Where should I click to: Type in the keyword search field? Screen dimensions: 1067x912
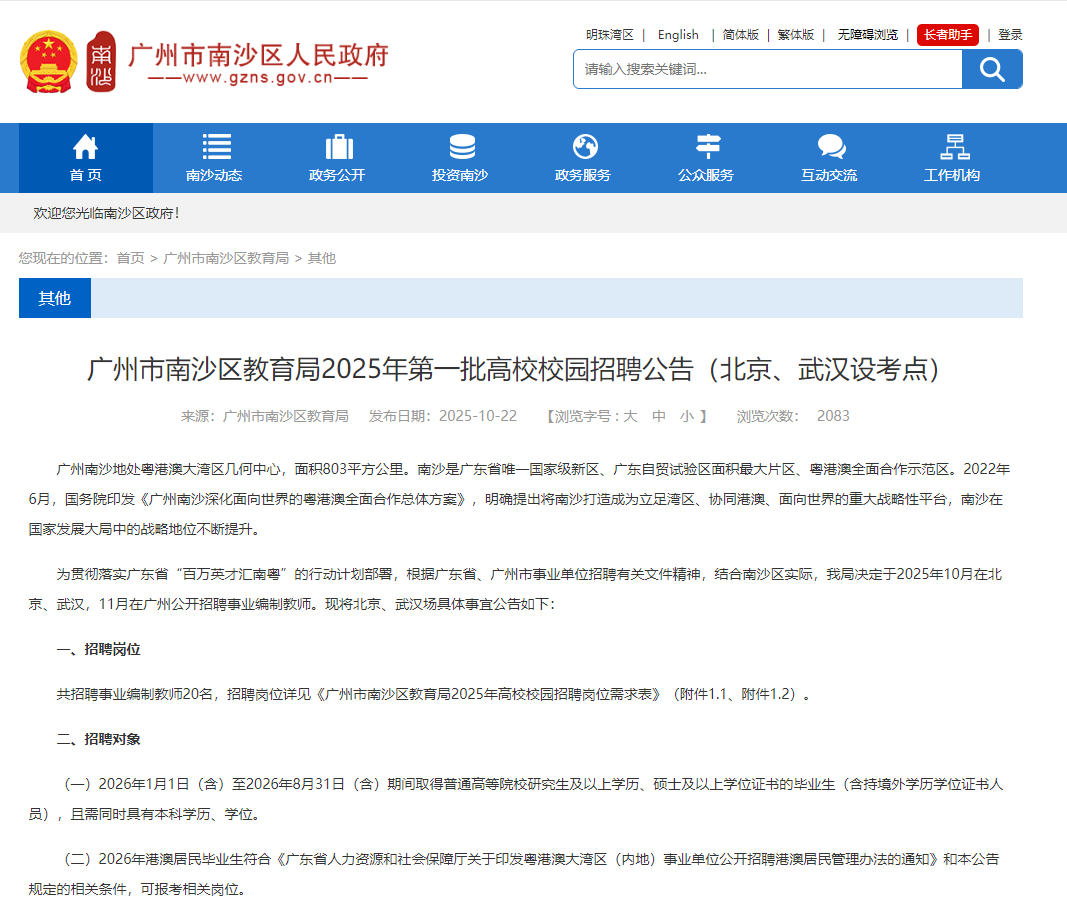tap(767, 69)
